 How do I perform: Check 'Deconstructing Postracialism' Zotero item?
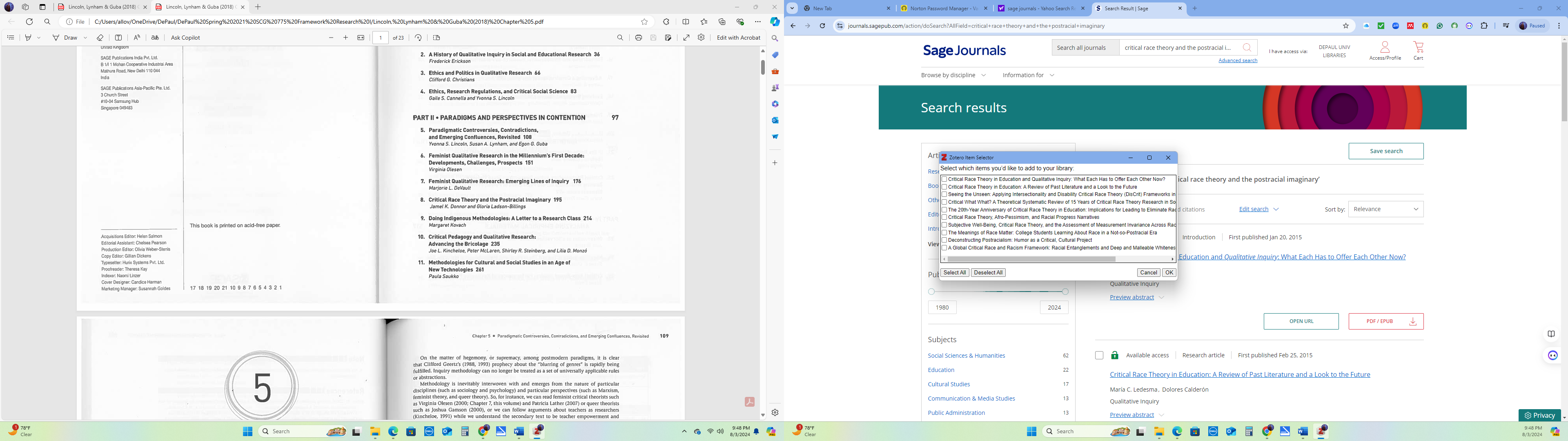944,240
